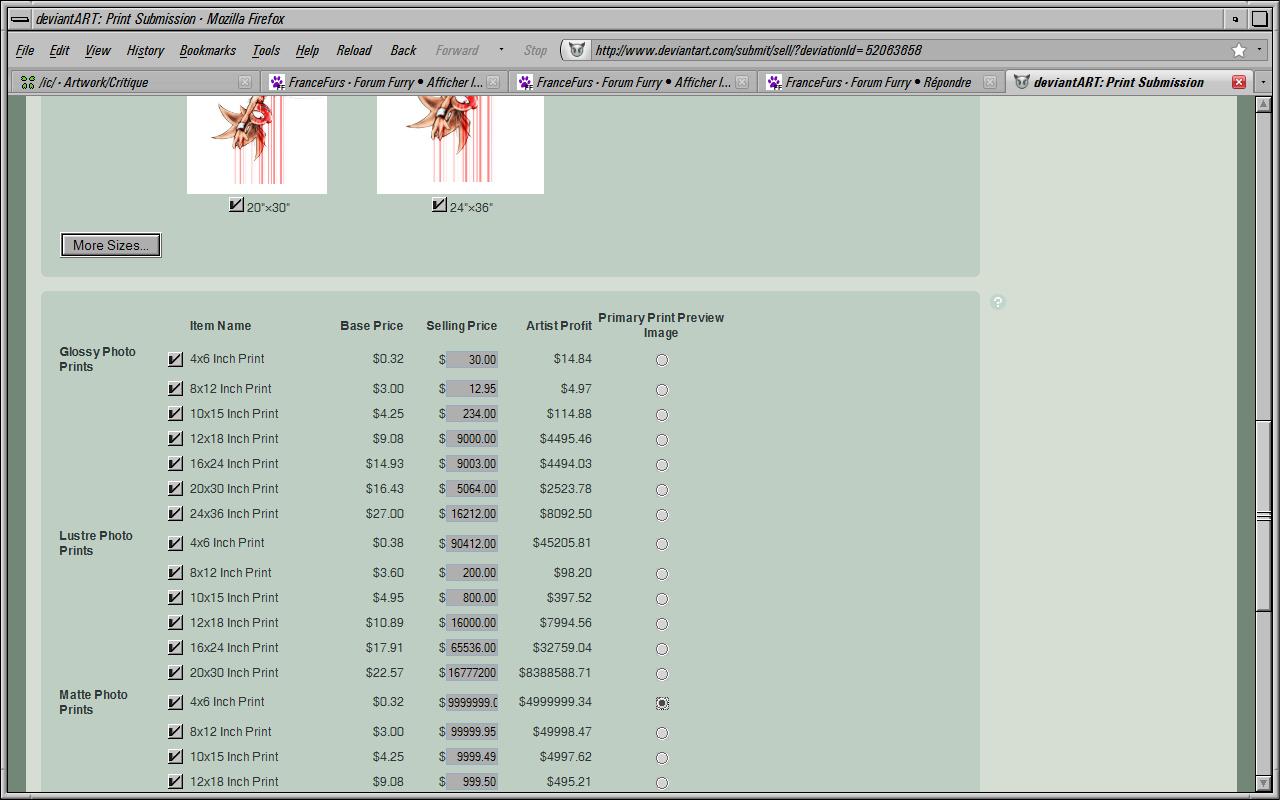Click the window menu icon in title bar

pos(20,19)
